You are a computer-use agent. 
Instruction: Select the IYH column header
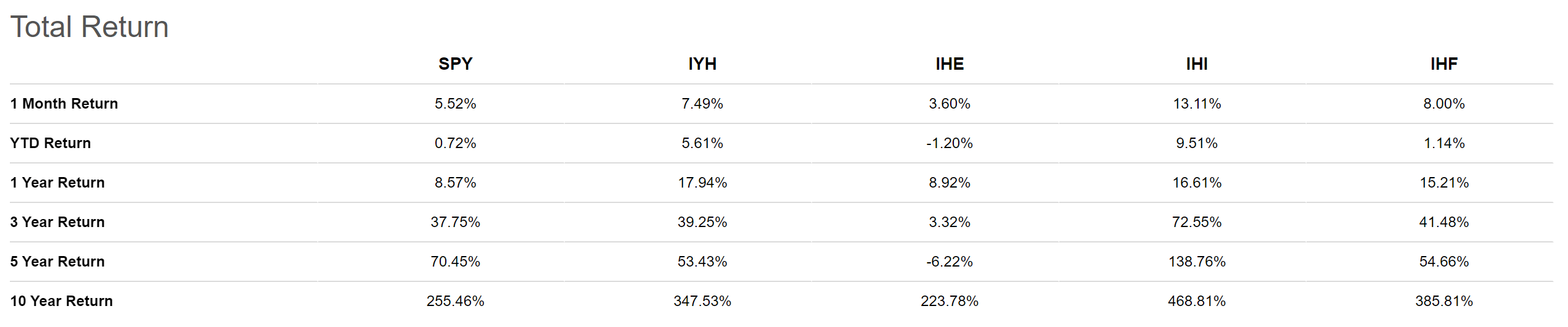(702, 64)
